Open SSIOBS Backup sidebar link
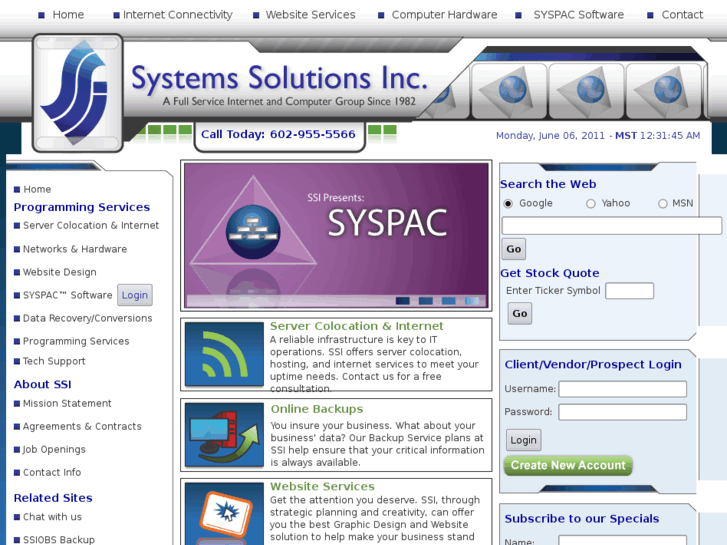The width and height of the screenshot is (727, 545). [59, 540]
